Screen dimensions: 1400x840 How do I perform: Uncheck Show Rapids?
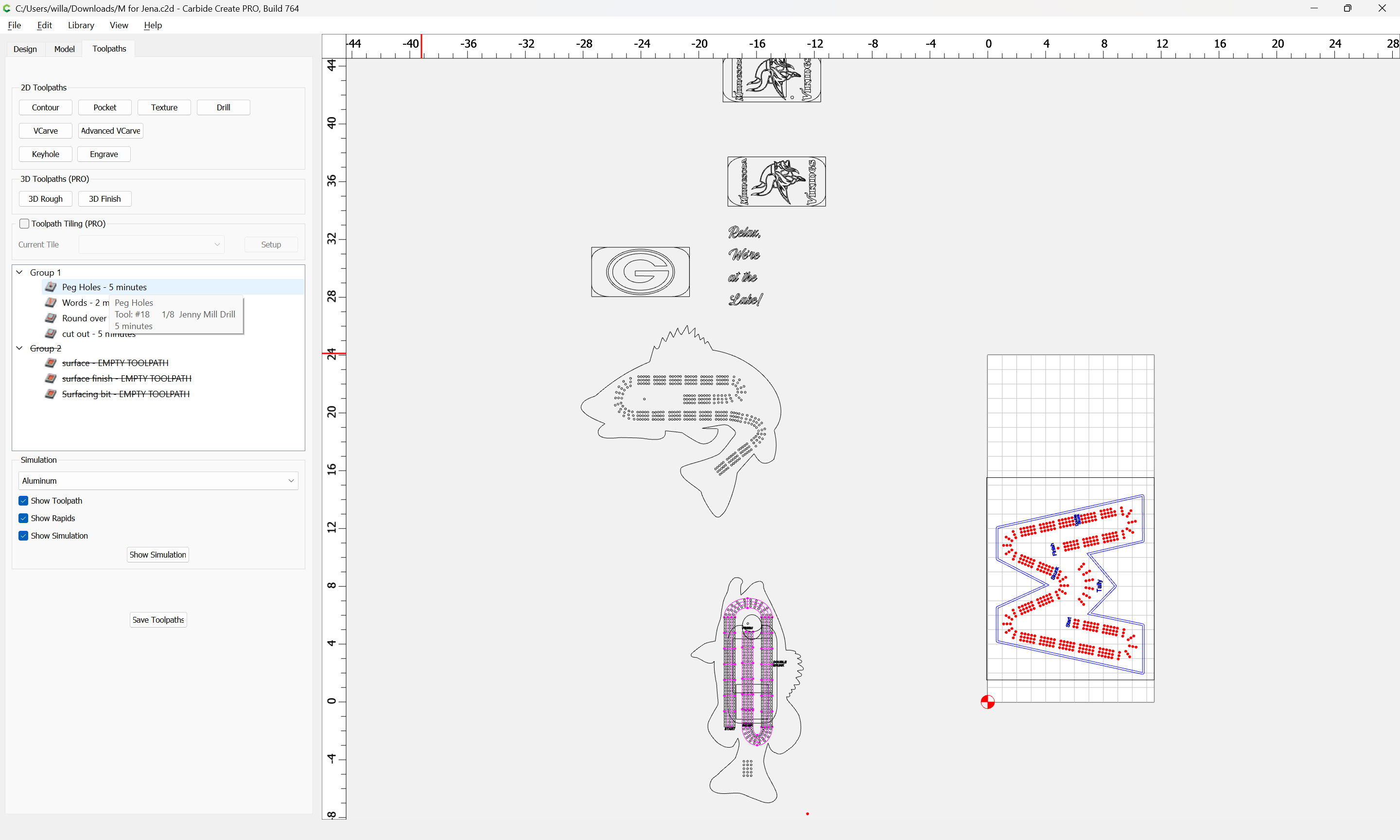23,519
